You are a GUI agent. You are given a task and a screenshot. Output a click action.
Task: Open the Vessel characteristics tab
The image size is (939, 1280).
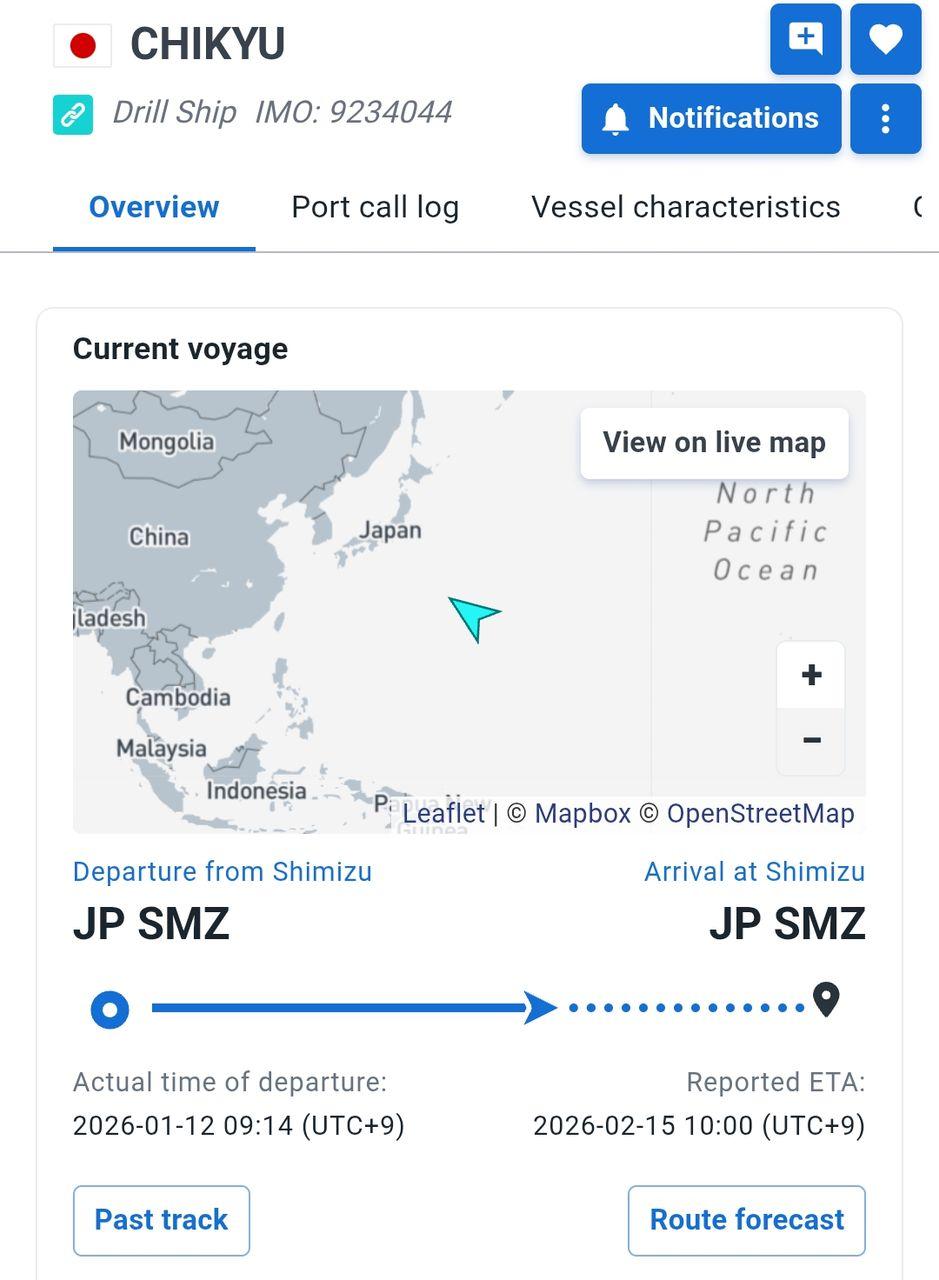(x=685, y=207)
